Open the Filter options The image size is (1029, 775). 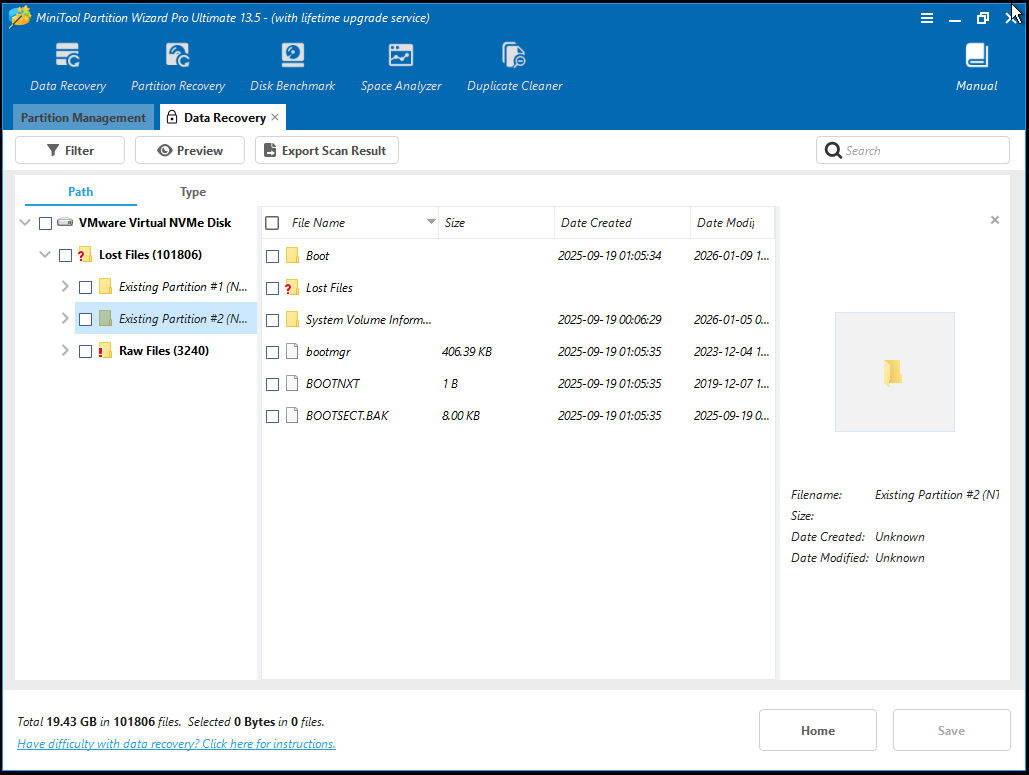pos(69,150)
